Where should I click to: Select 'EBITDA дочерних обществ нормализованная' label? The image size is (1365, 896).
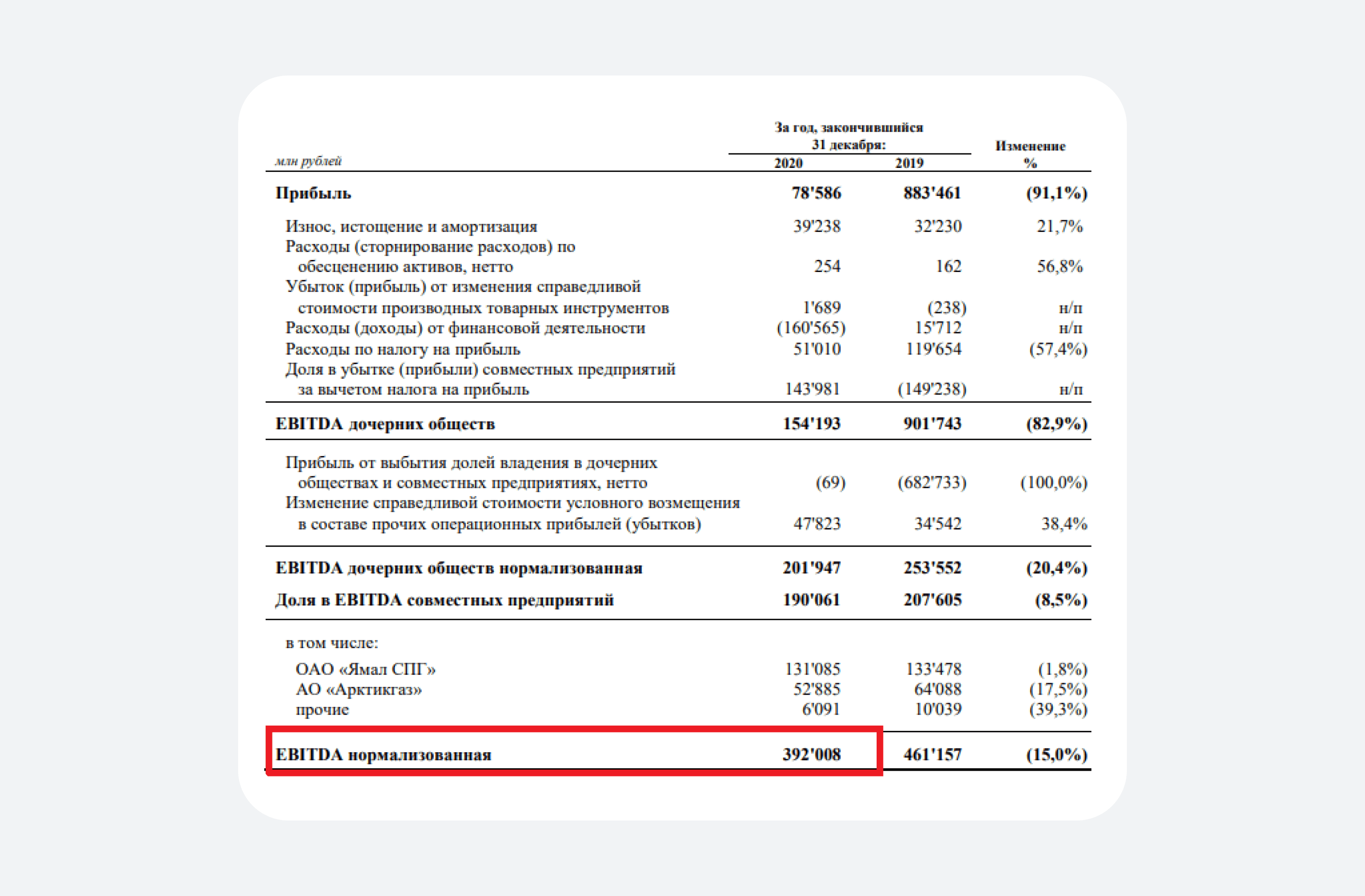coord(459,568)
